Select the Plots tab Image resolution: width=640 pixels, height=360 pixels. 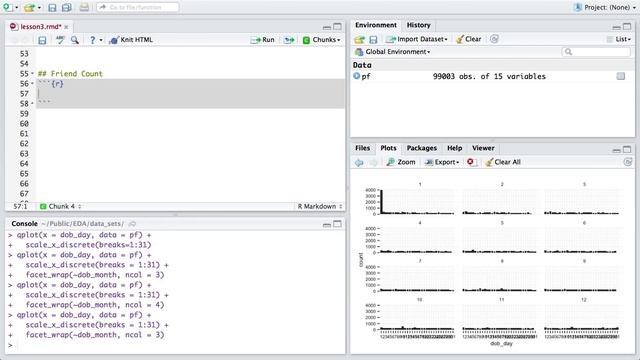pyautogui.click(x=388, y=148)
